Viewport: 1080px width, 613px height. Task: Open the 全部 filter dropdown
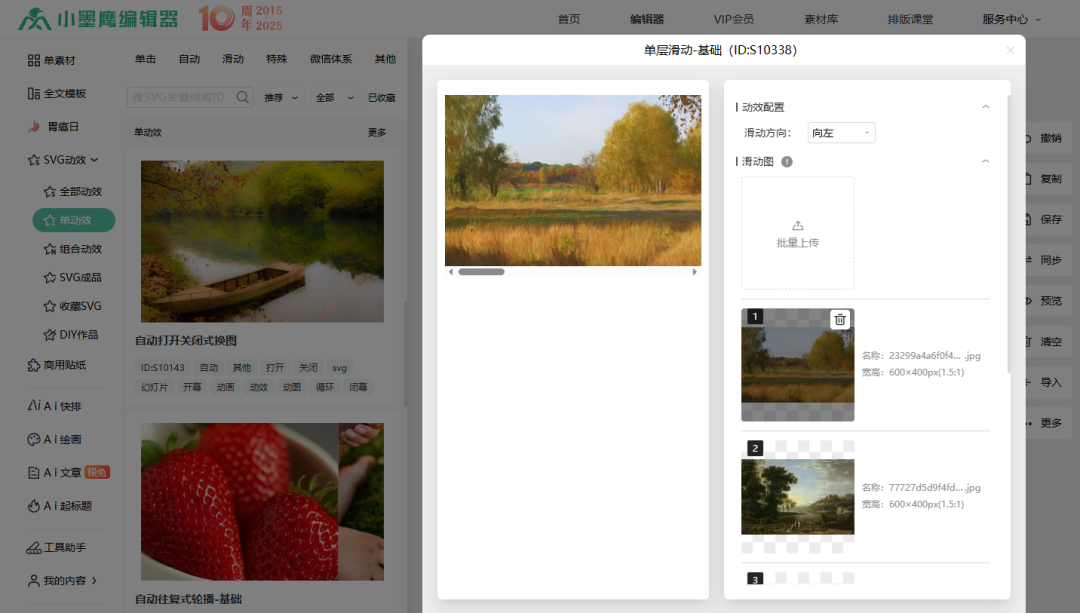click(x=335, y=98)
